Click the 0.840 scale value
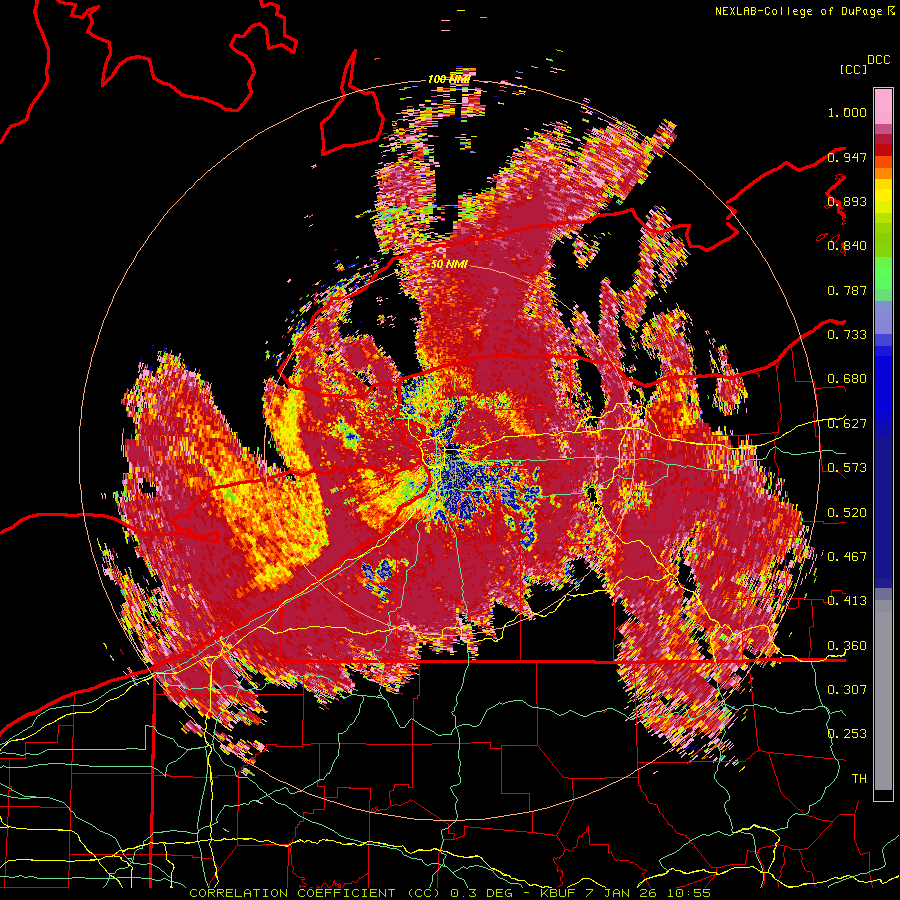 tap(847, 246)
